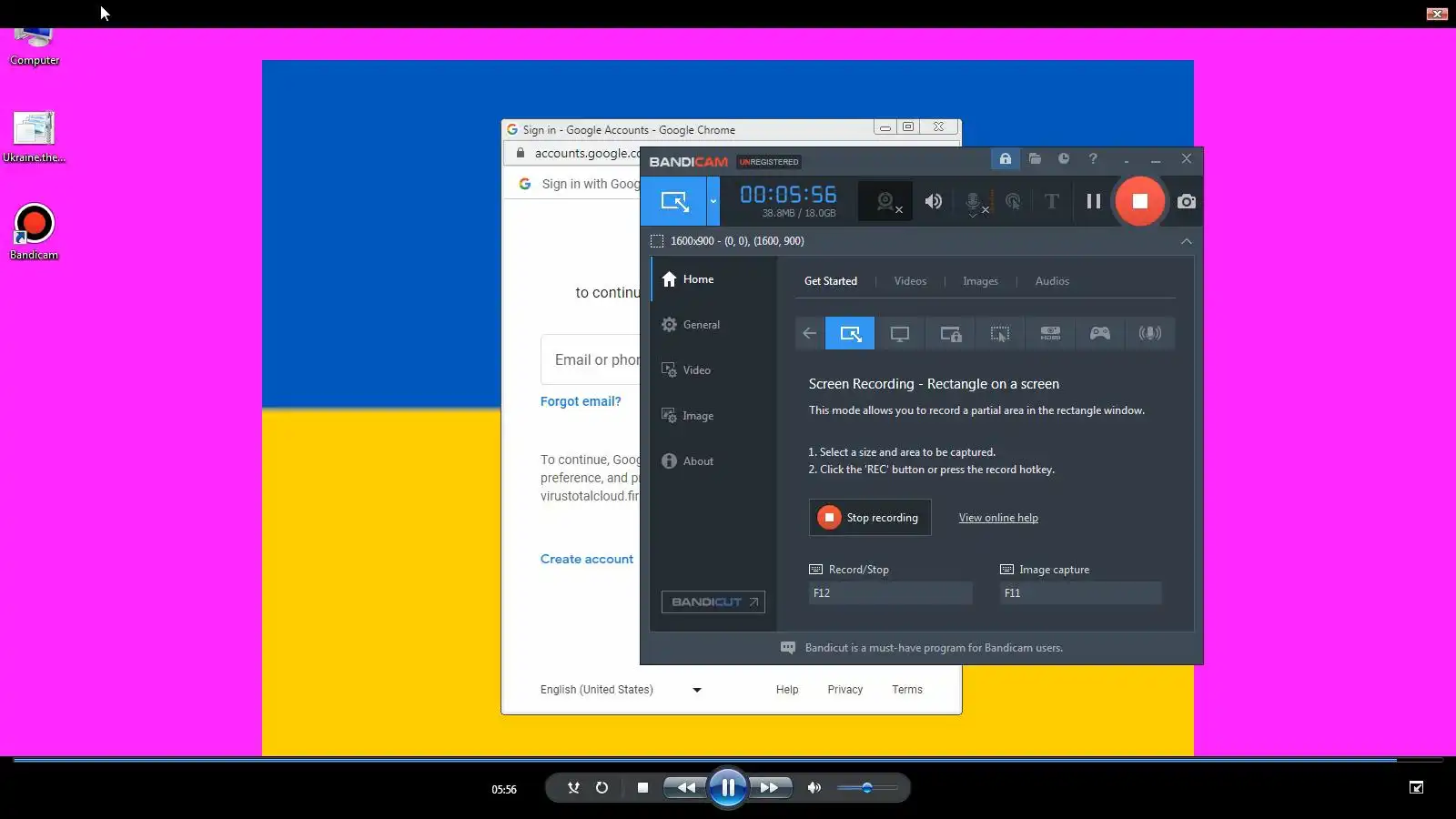Click the big red stop record button
The width and height of the screenshot is (1456, 819).
1139,201
